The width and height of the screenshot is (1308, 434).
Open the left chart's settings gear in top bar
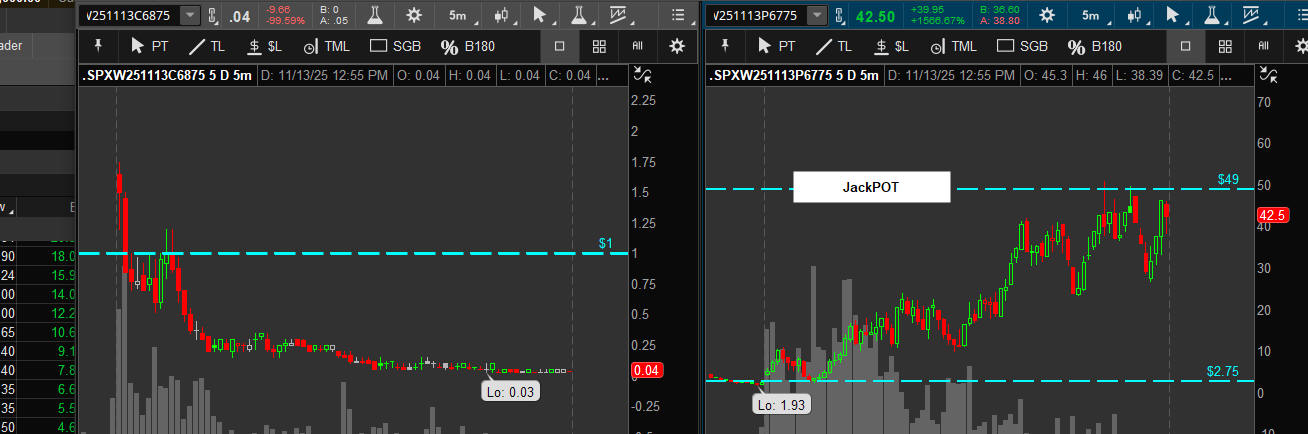click(x=412, y=15)
